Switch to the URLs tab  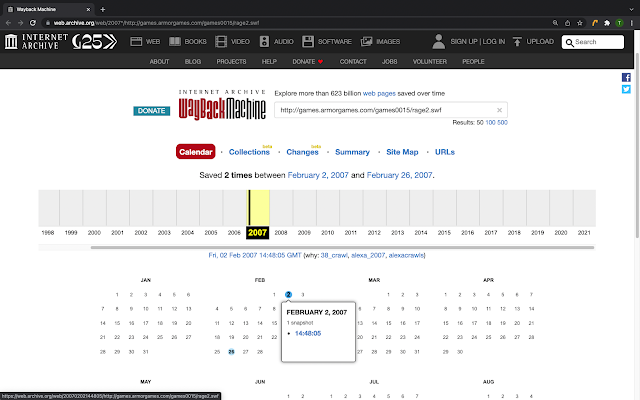444,152
